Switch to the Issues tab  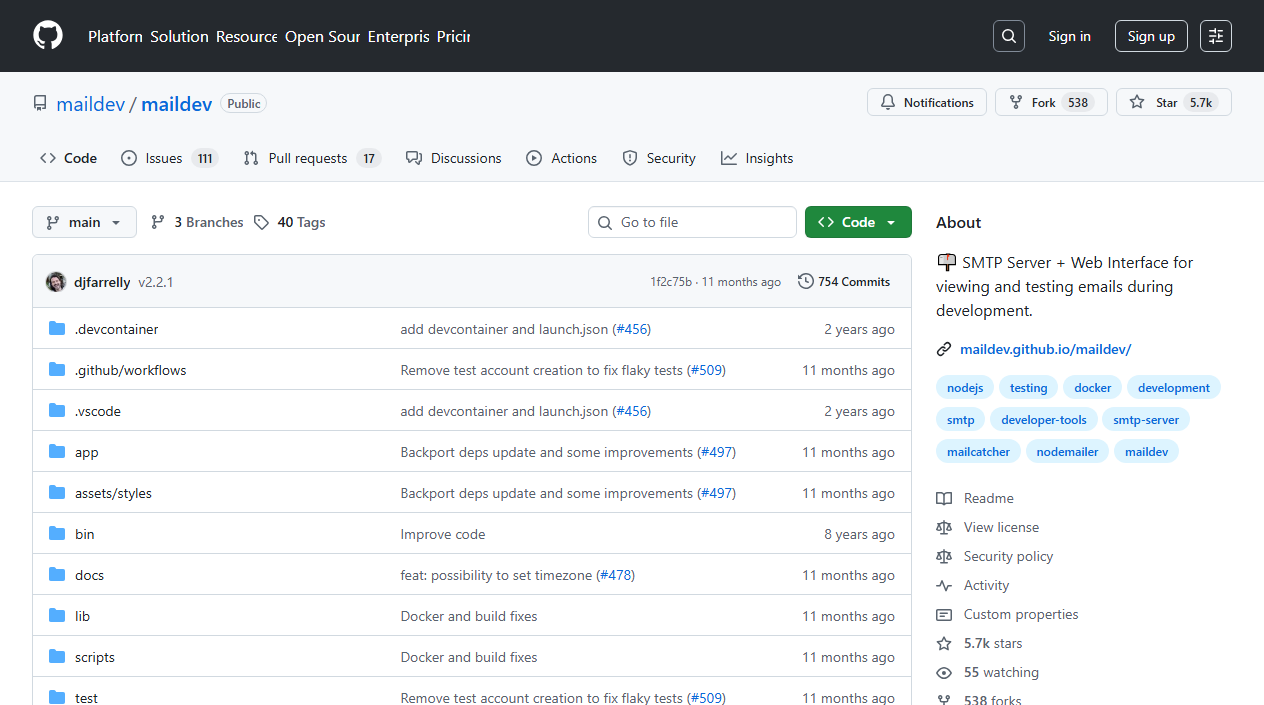pos(169,158)
